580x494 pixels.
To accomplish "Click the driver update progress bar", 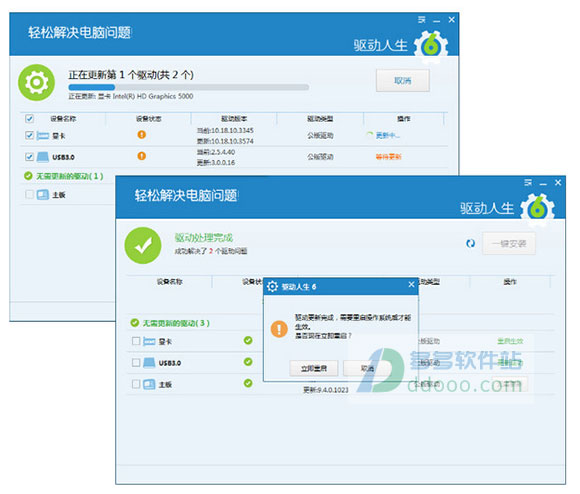I will (x=189, y=87).
